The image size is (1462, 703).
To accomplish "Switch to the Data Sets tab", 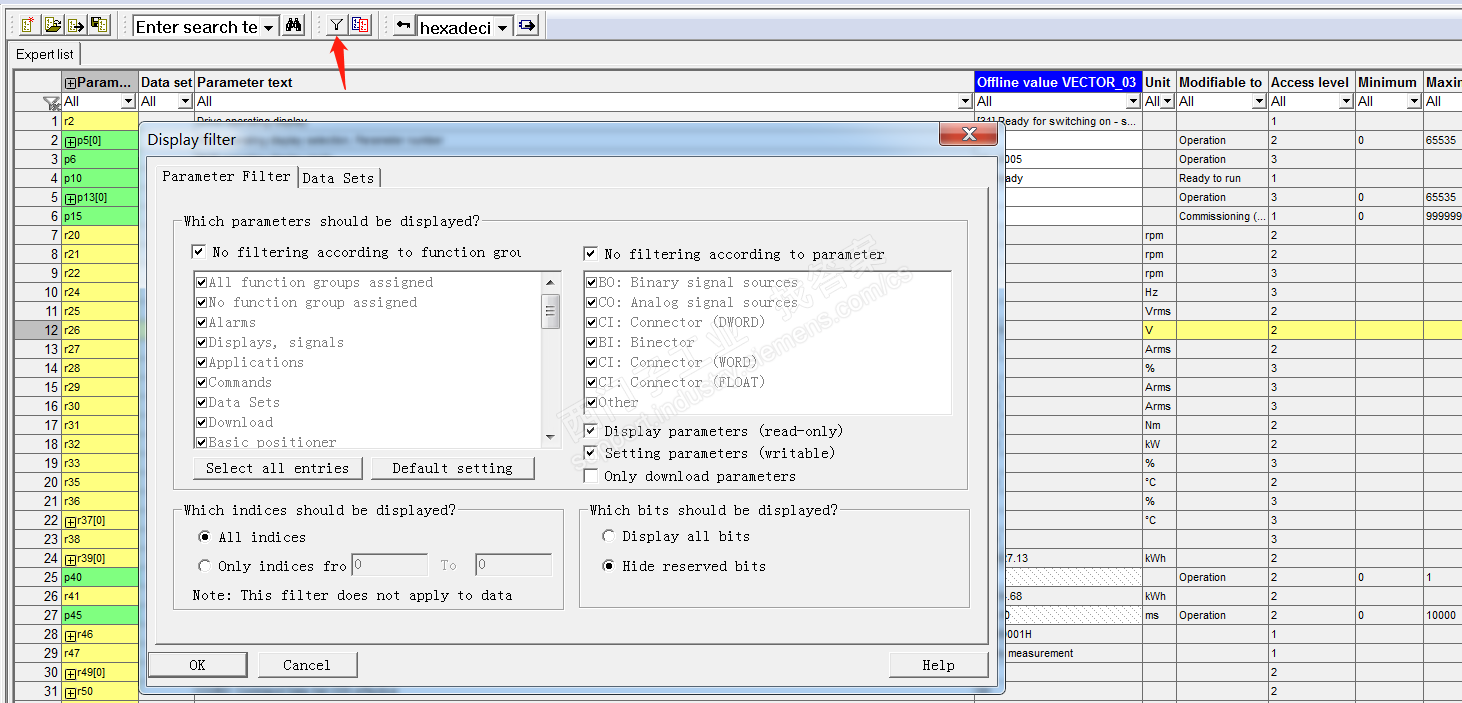I will [338, 178].
